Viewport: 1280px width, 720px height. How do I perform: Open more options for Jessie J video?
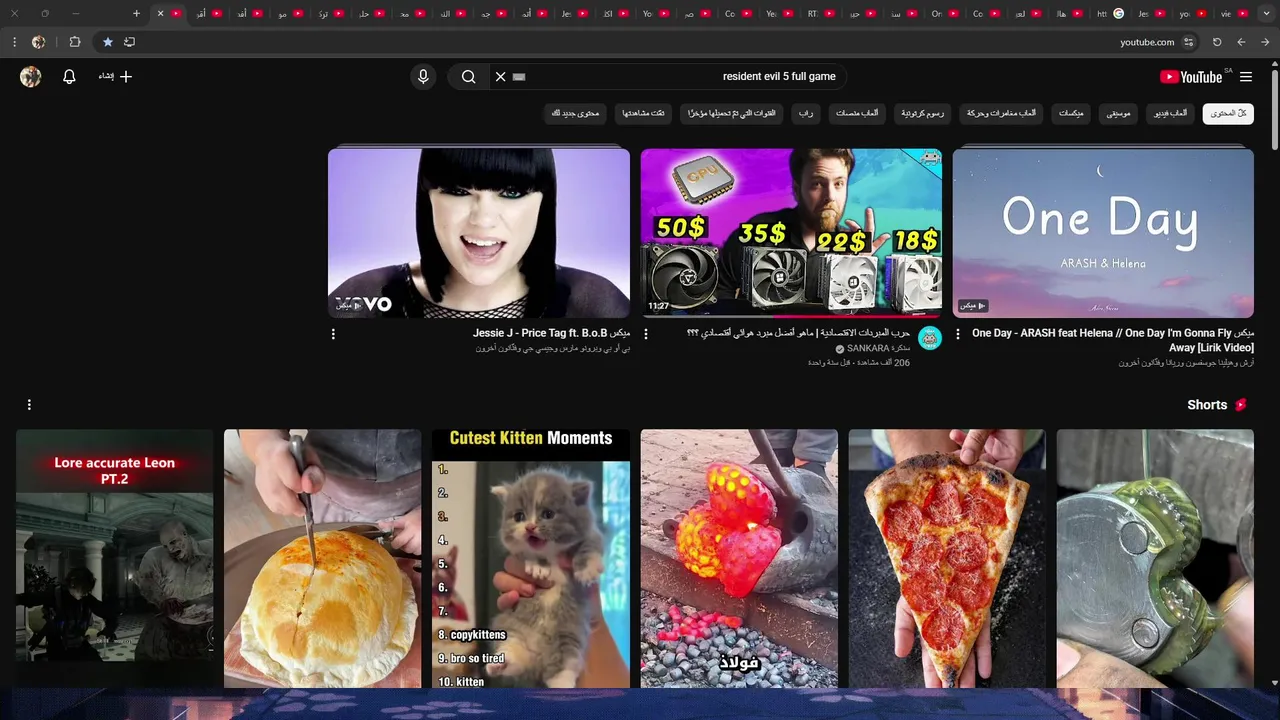tap(333, 334)
